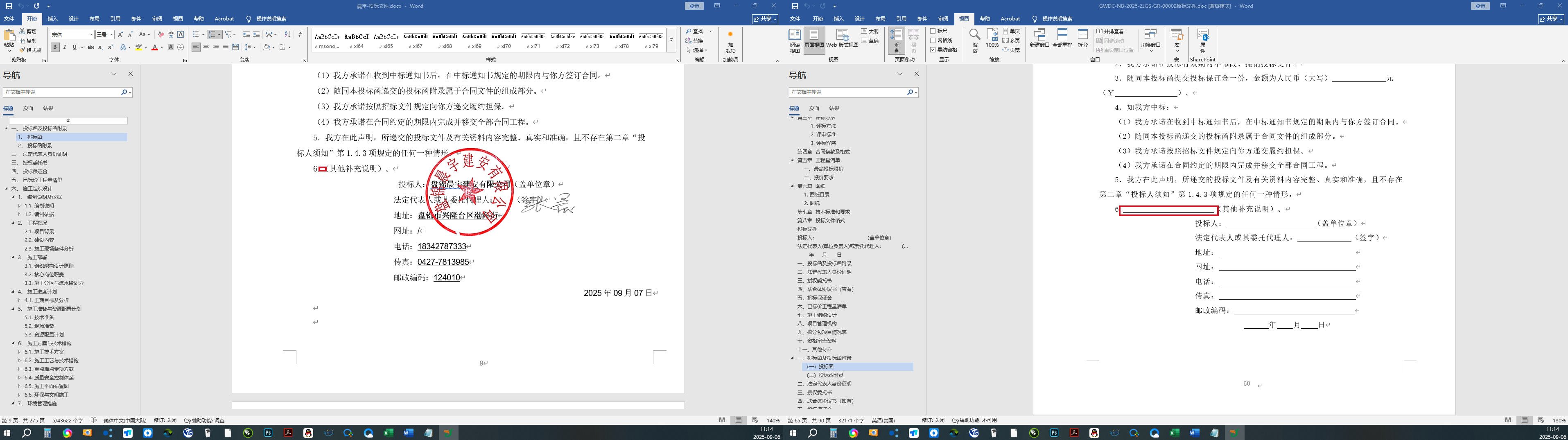Click the Reading View (阅读视图) icon
This screenshot has height=440, width=1568.
click(x=794, y=40)
